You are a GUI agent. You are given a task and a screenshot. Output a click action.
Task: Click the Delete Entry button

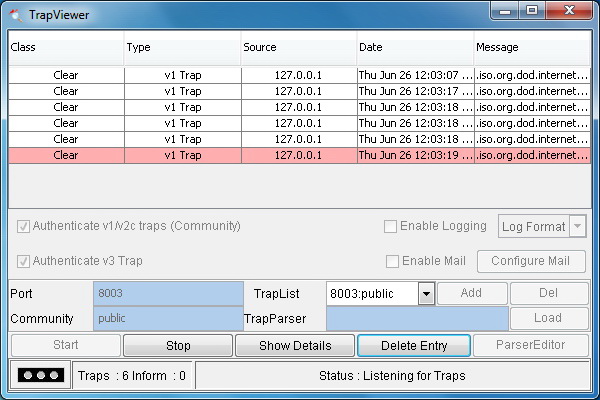click(414, 345)
